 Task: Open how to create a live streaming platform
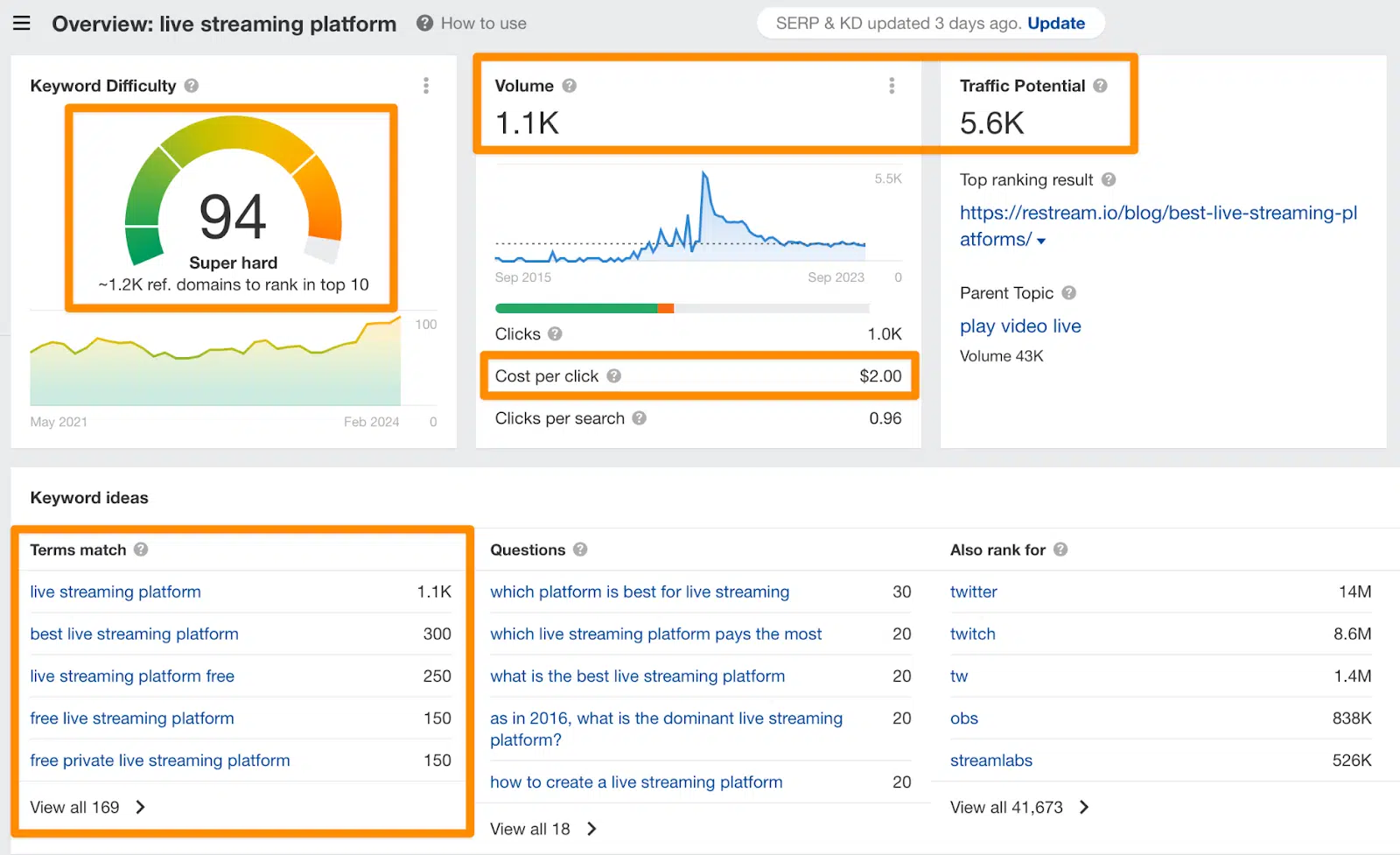(x=636, y=782)
